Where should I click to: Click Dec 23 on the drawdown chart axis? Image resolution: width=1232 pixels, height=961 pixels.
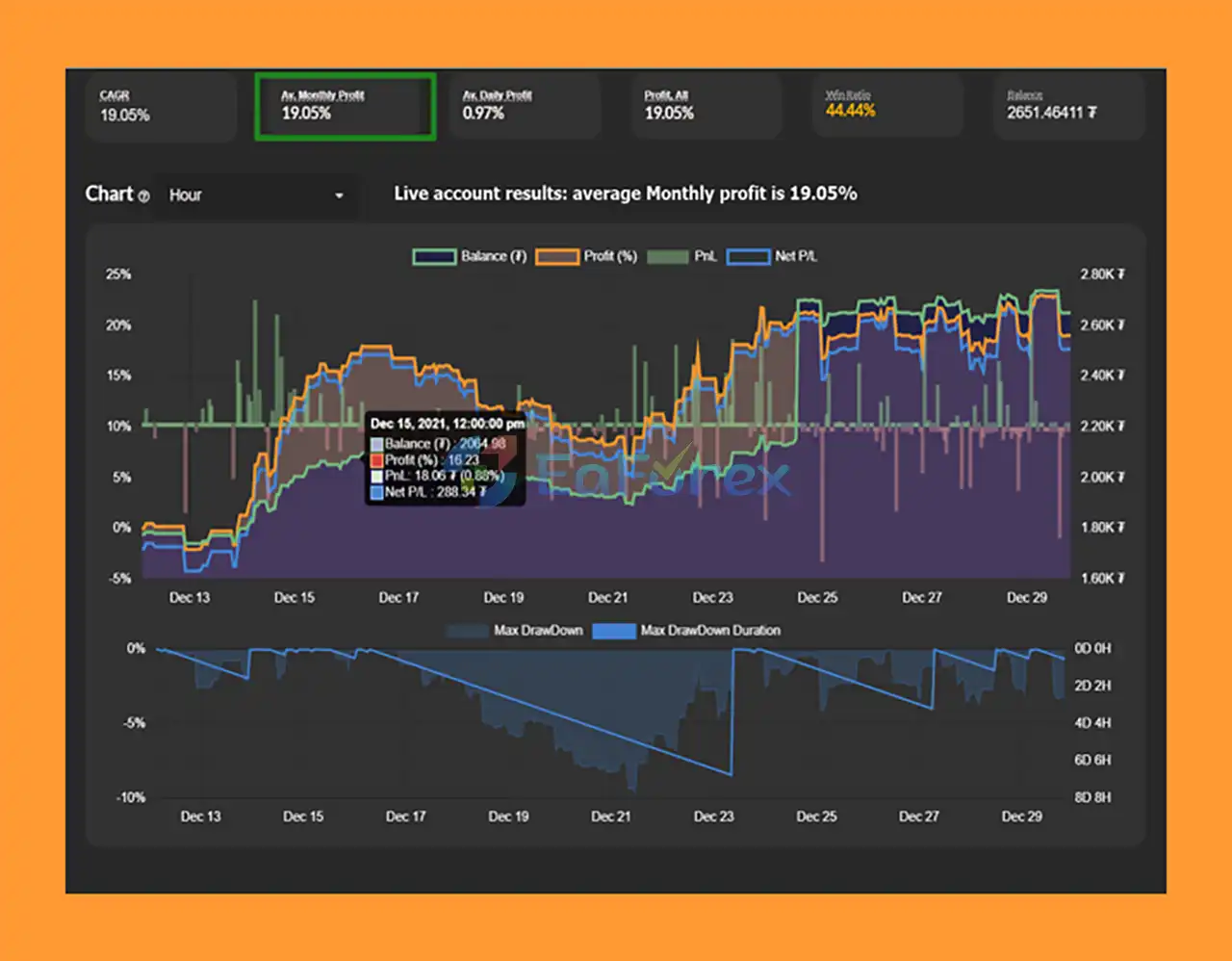(713, 817)
